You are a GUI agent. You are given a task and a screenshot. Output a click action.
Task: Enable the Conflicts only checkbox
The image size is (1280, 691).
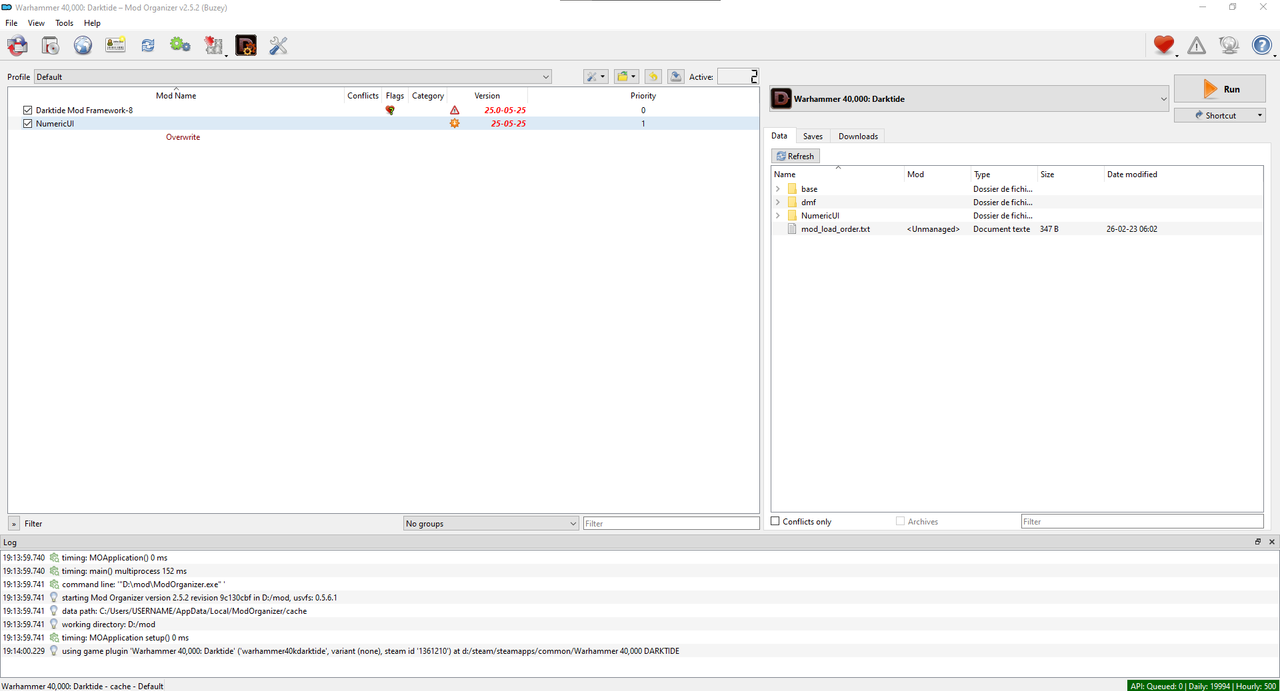[775, 521]
